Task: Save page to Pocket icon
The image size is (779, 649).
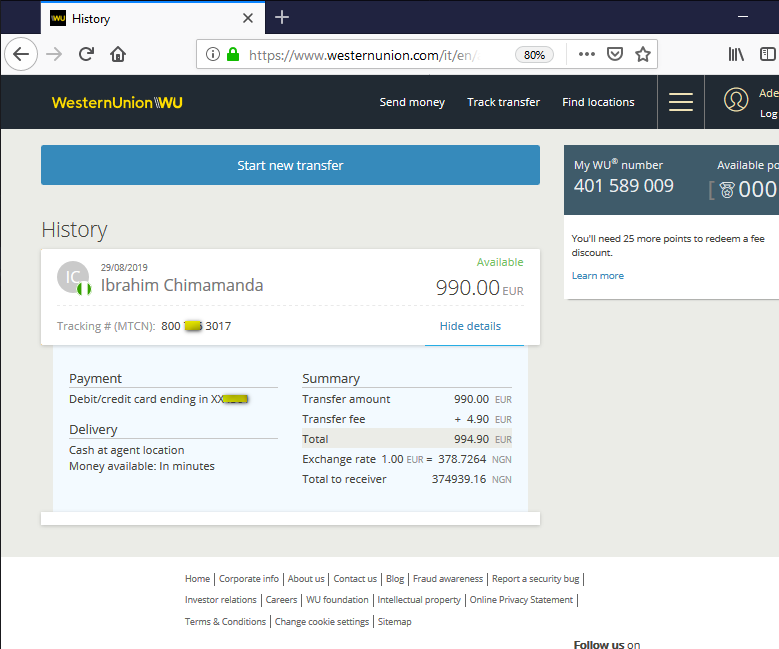Action: tap(615, 54)
